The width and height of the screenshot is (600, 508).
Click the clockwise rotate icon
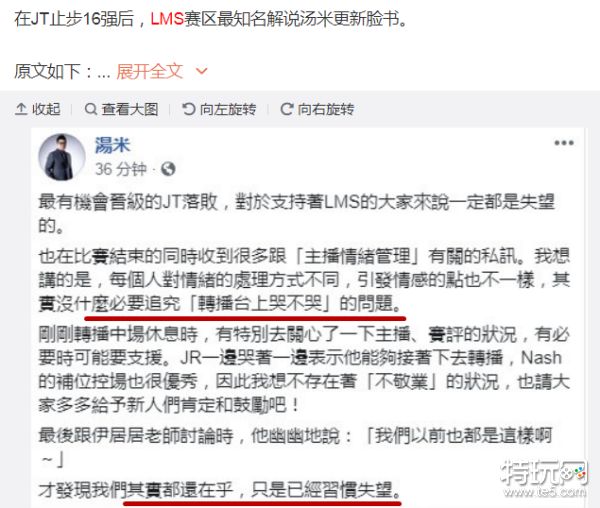[287, 109]
